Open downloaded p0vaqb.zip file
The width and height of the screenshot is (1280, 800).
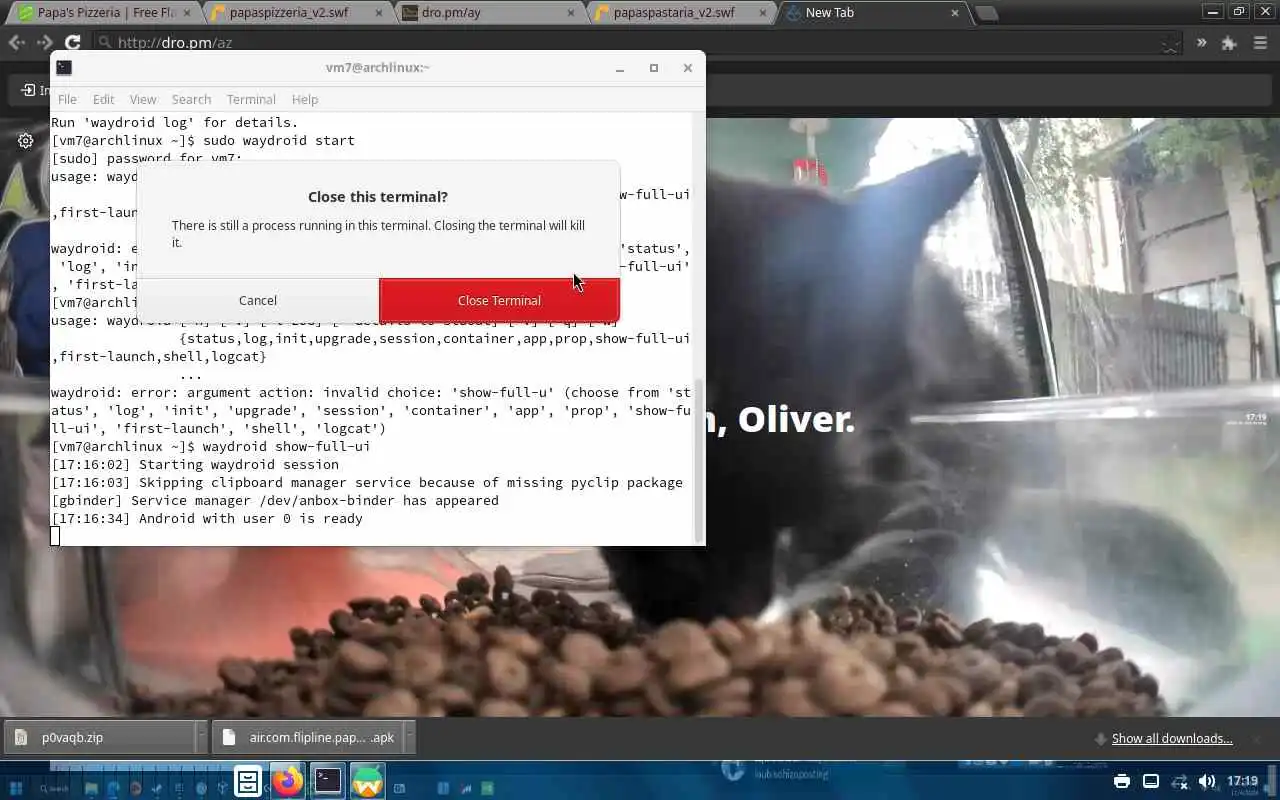tap(98, 737)
